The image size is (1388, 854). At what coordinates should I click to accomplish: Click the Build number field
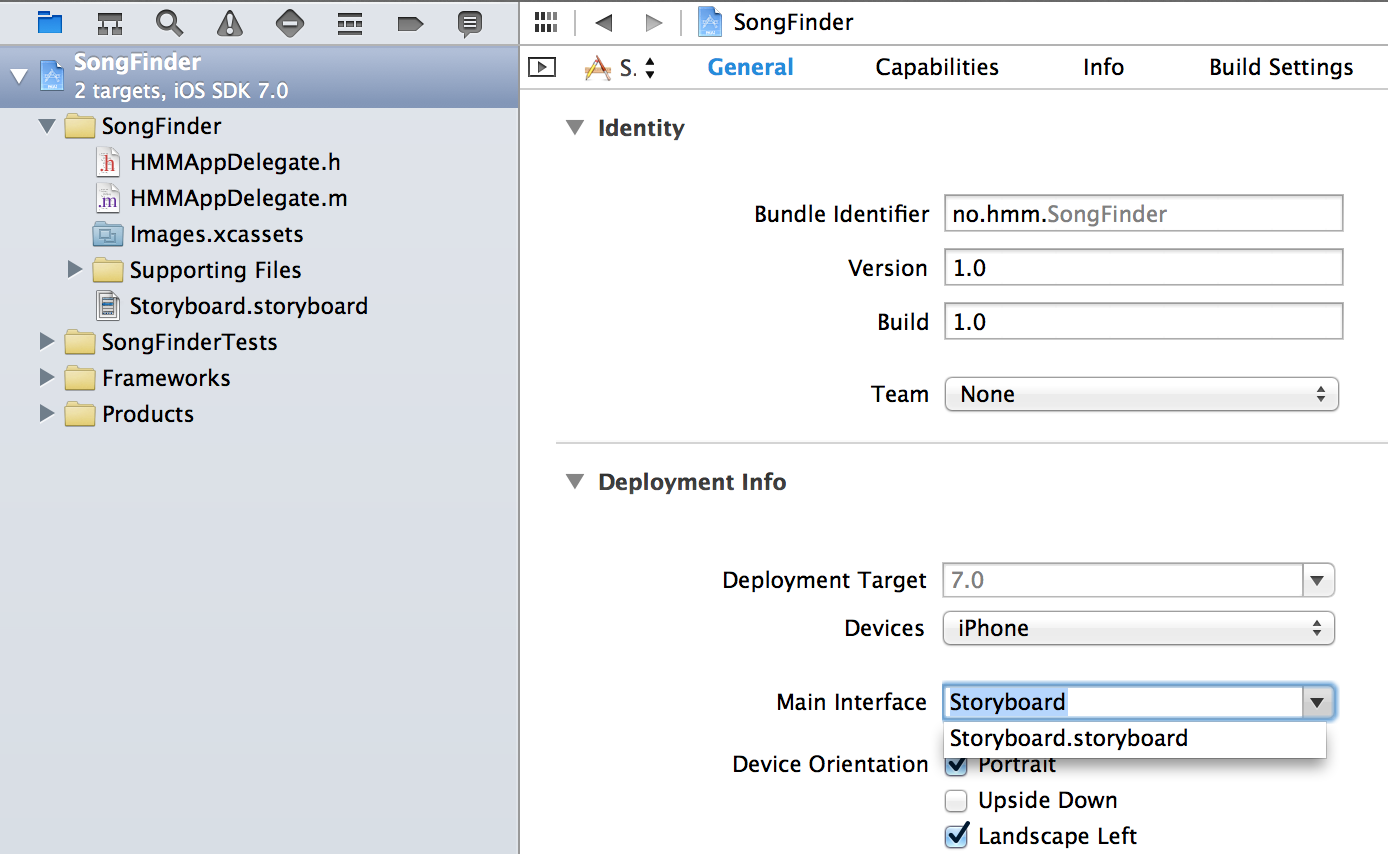point(1143,322)
